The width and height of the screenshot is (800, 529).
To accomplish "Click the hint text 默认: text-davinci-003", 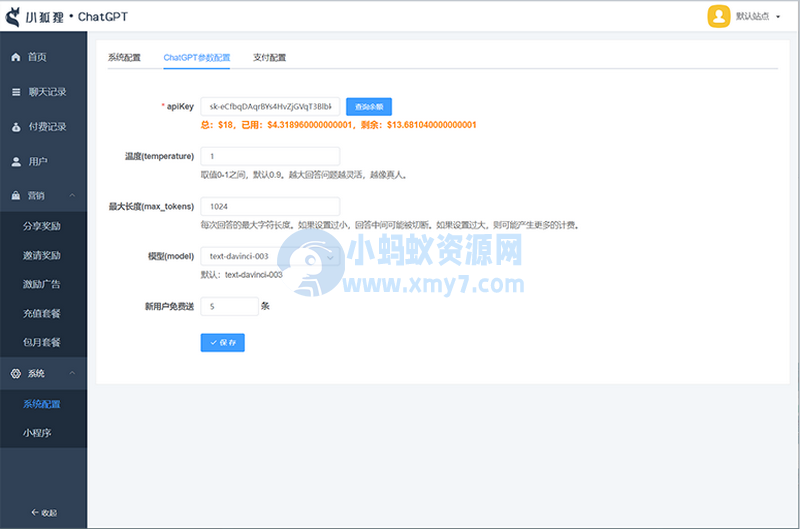I will (241, 275).
